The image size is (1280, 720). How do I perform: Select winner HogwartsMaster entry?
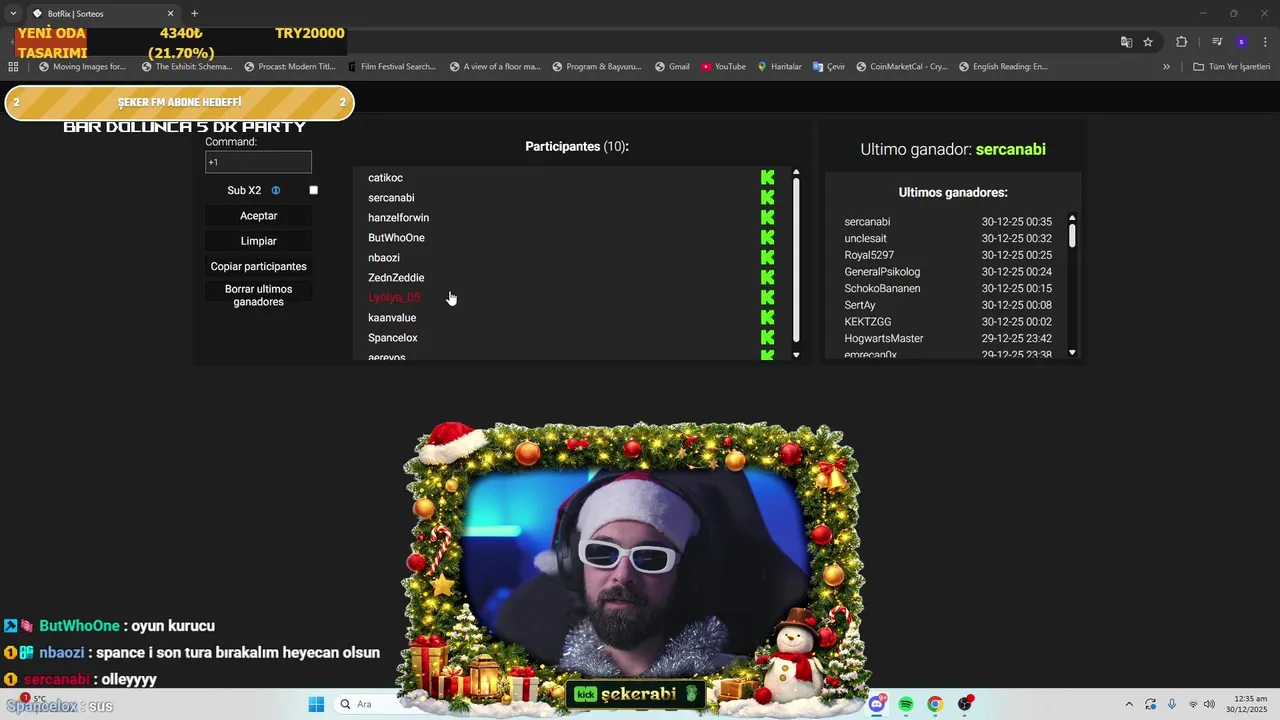[x=884, y=339]
